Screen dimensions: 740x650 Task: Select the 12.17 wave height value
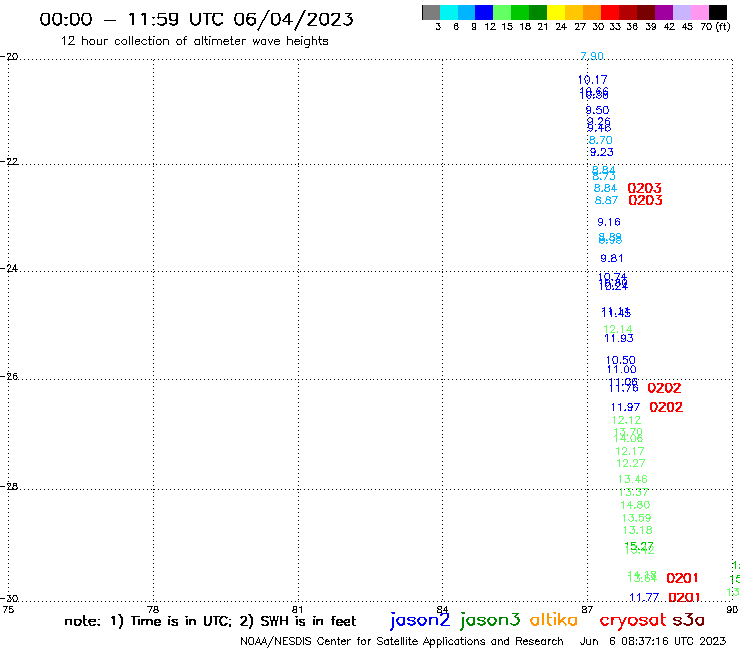[630, 451]
